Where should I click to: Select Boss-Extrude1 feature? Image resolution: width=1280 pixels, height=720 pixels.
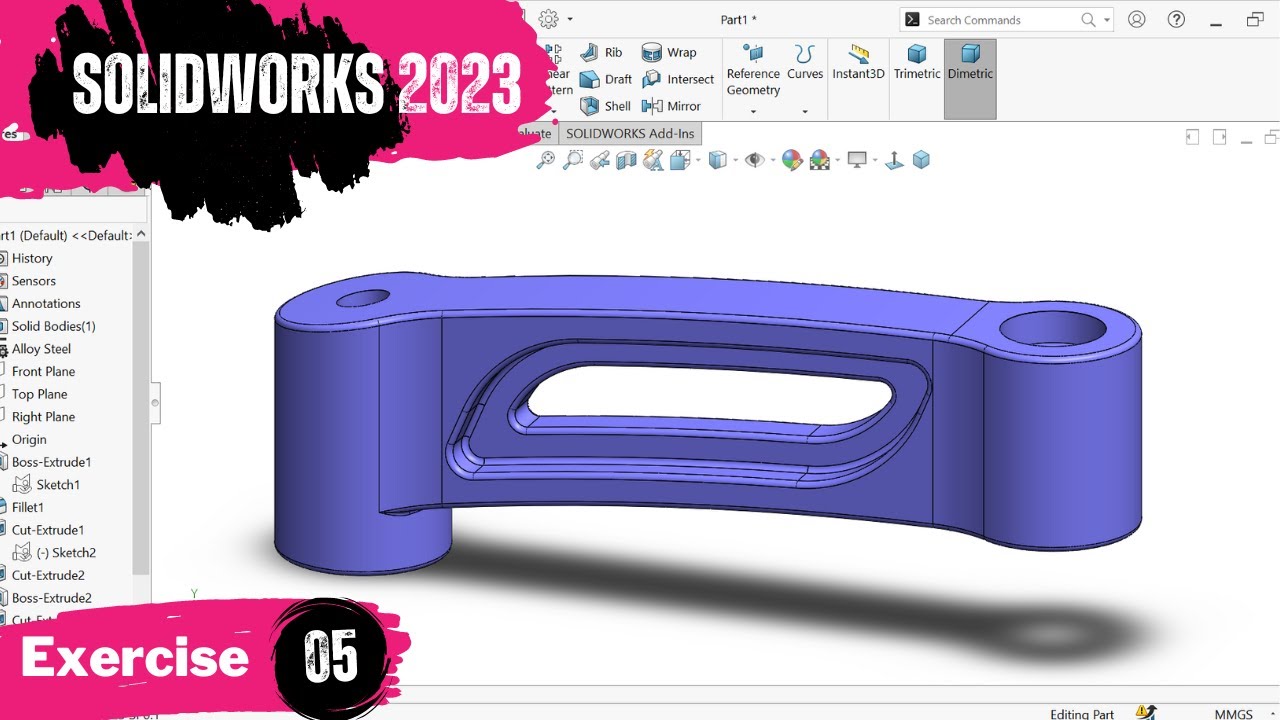[x=51, y=462]
